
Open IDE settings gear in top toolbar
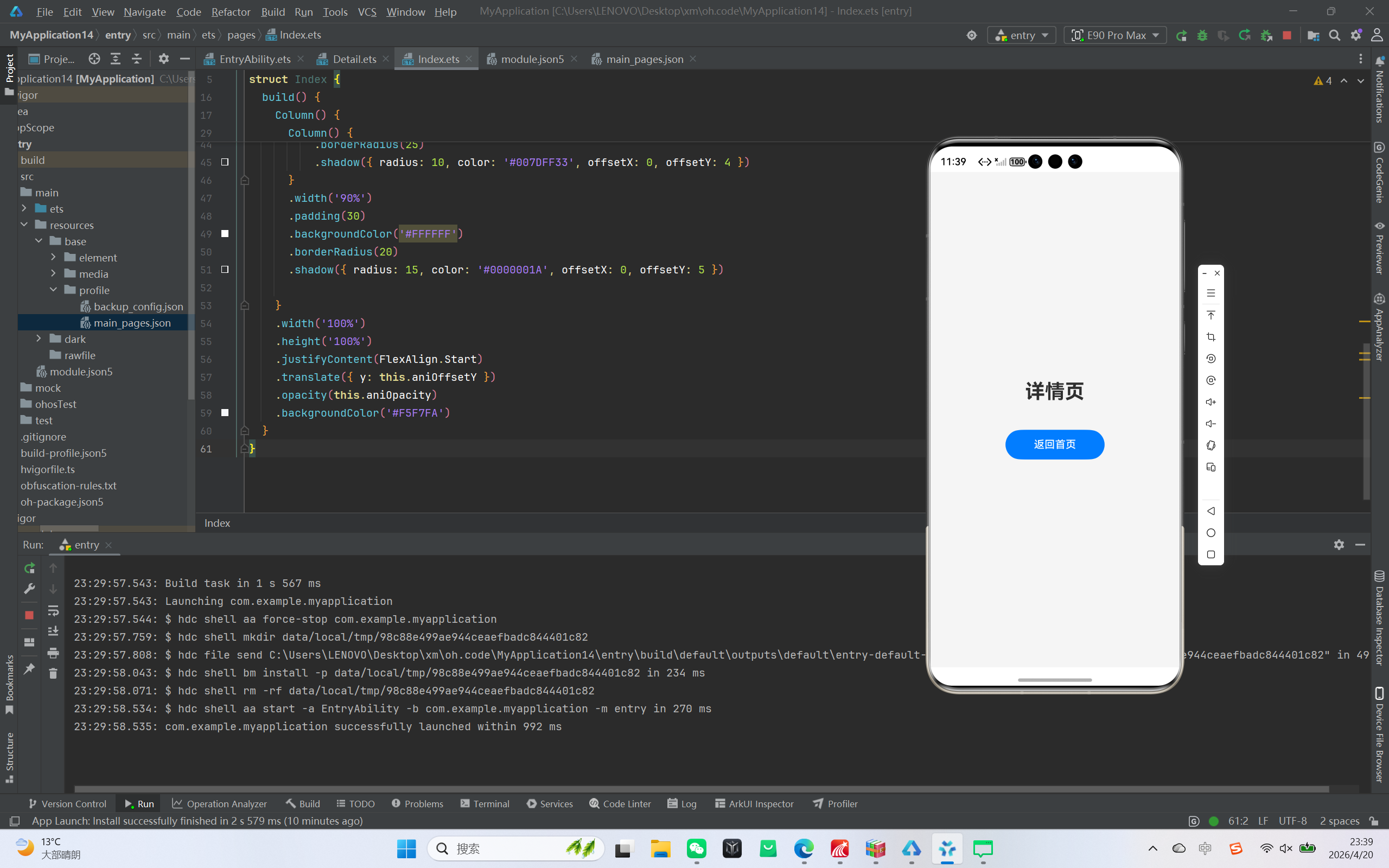(x=1356, y=36)
